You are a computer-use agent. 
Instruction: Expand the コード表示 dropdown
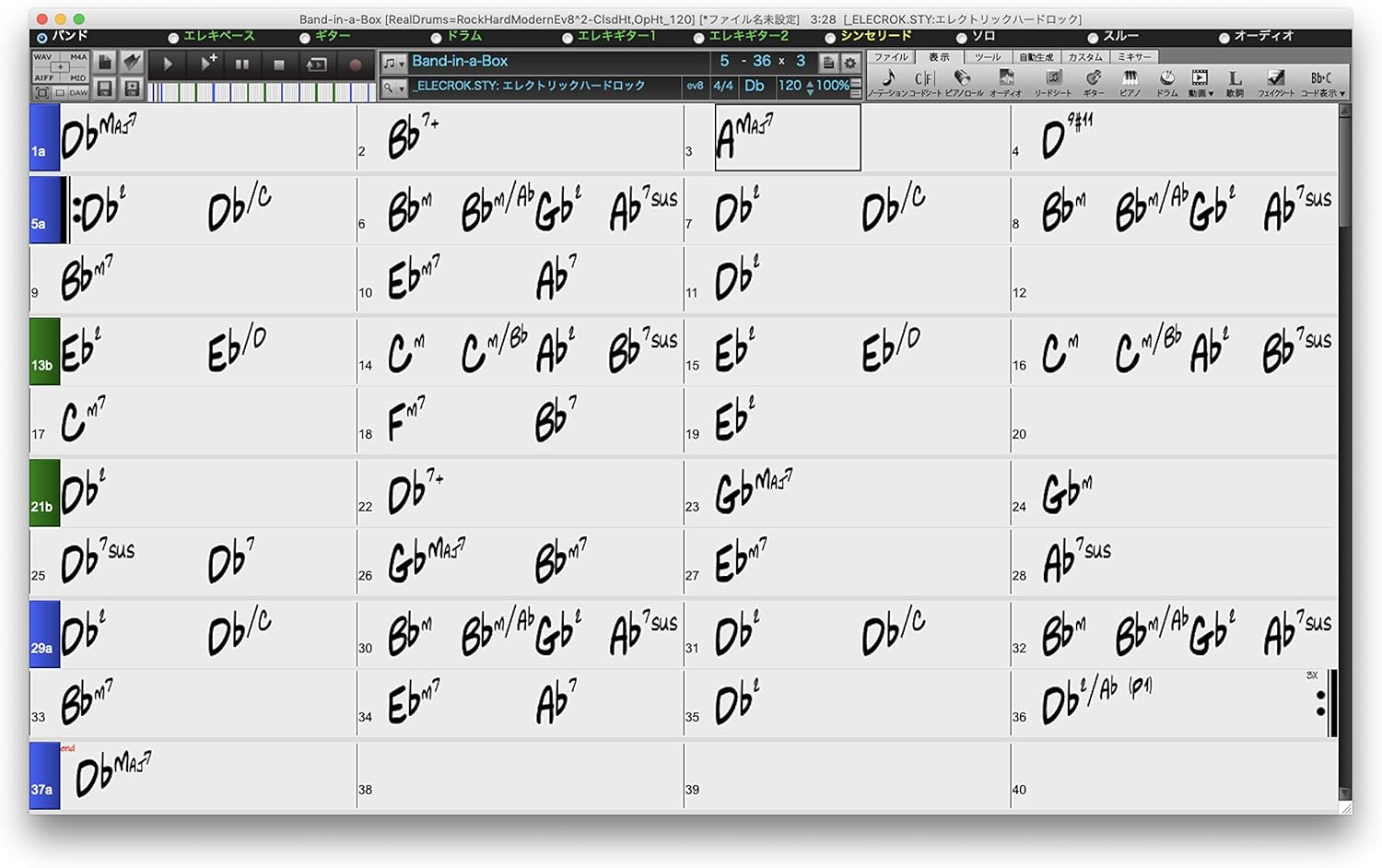pyautogui.click(x=1323, y=81)
